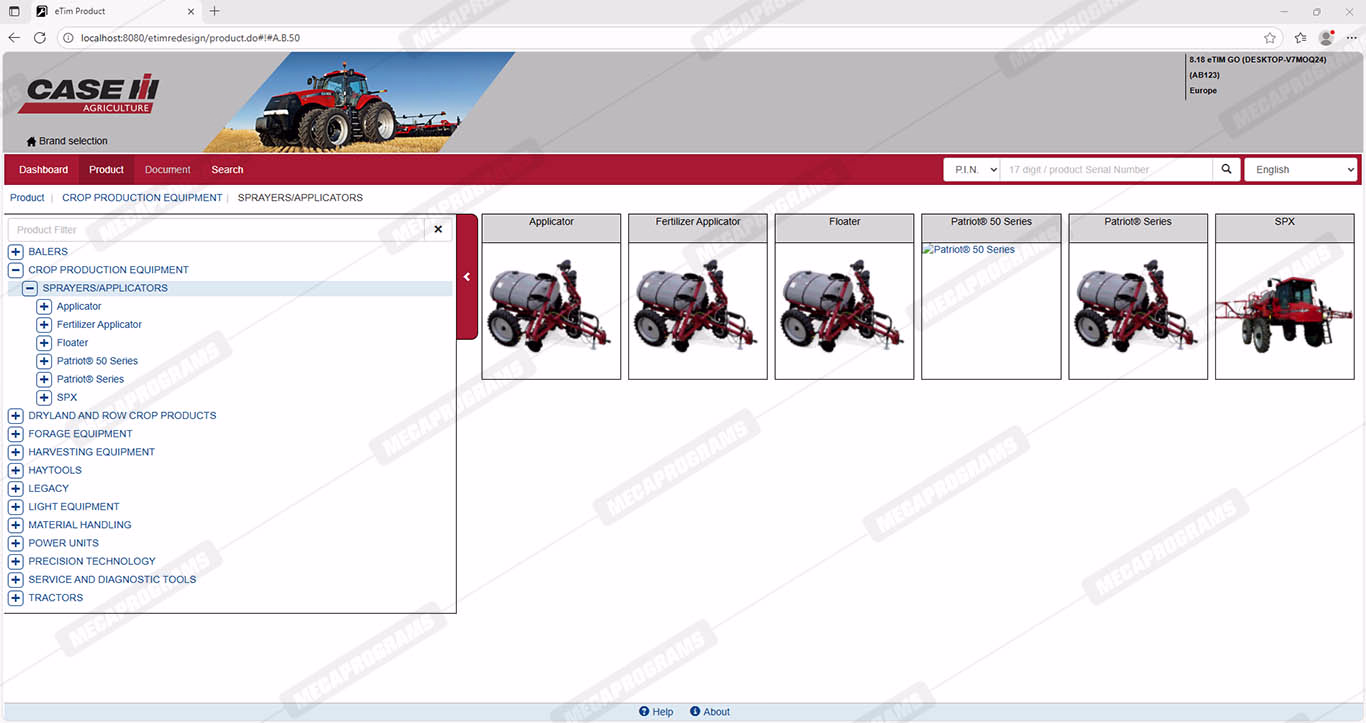
Task: Open the SPX sprayer thumbnail
Action: coord(1284,310)
